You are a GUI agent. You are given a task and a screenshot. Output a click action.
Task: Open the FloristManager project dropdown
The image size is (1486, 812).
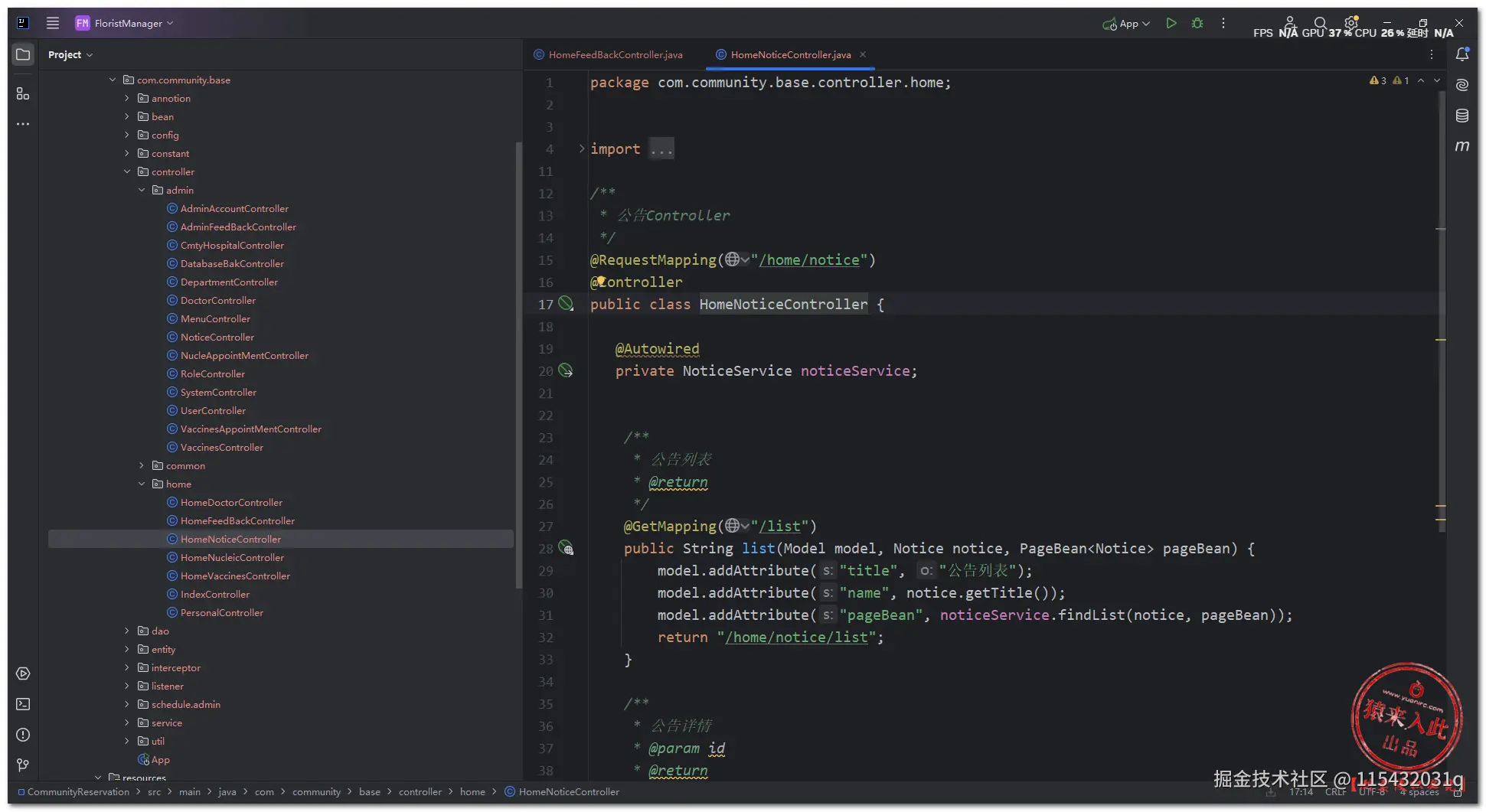(x=124, y=23)
